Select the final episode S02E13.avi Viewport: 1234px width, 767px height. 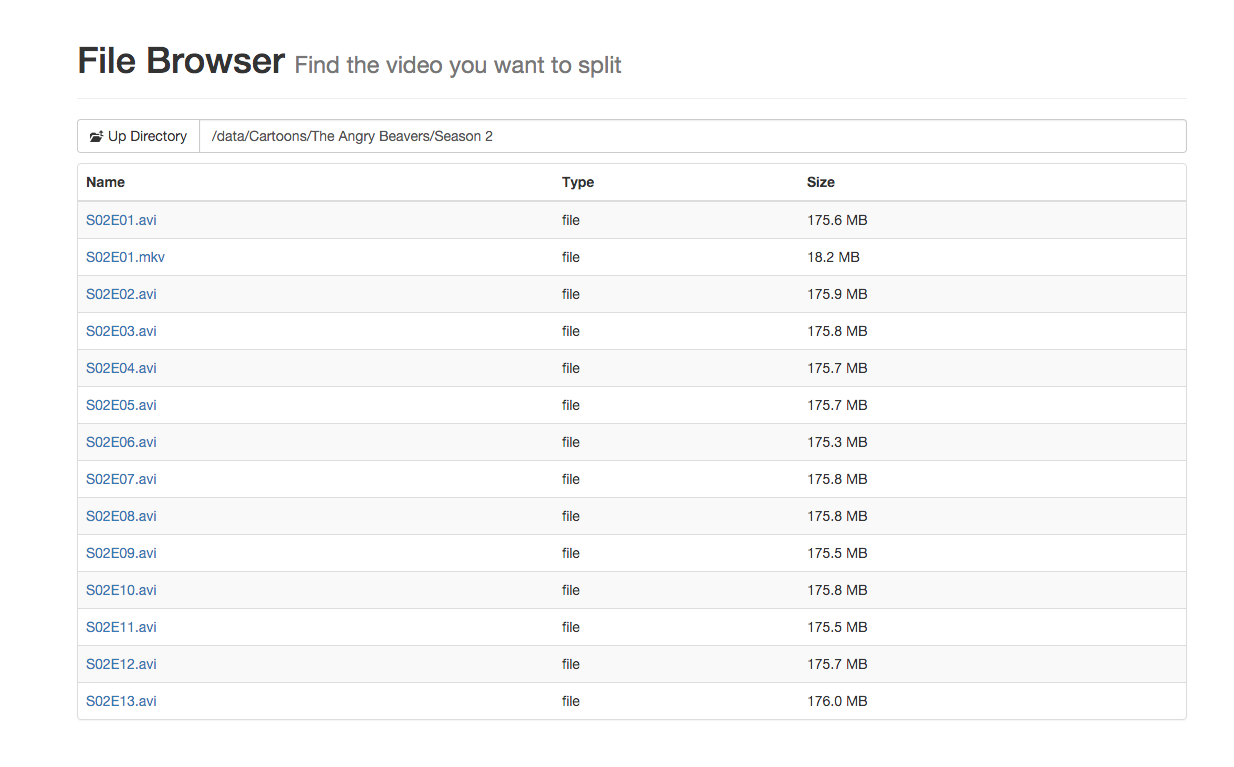coord(121,701)
